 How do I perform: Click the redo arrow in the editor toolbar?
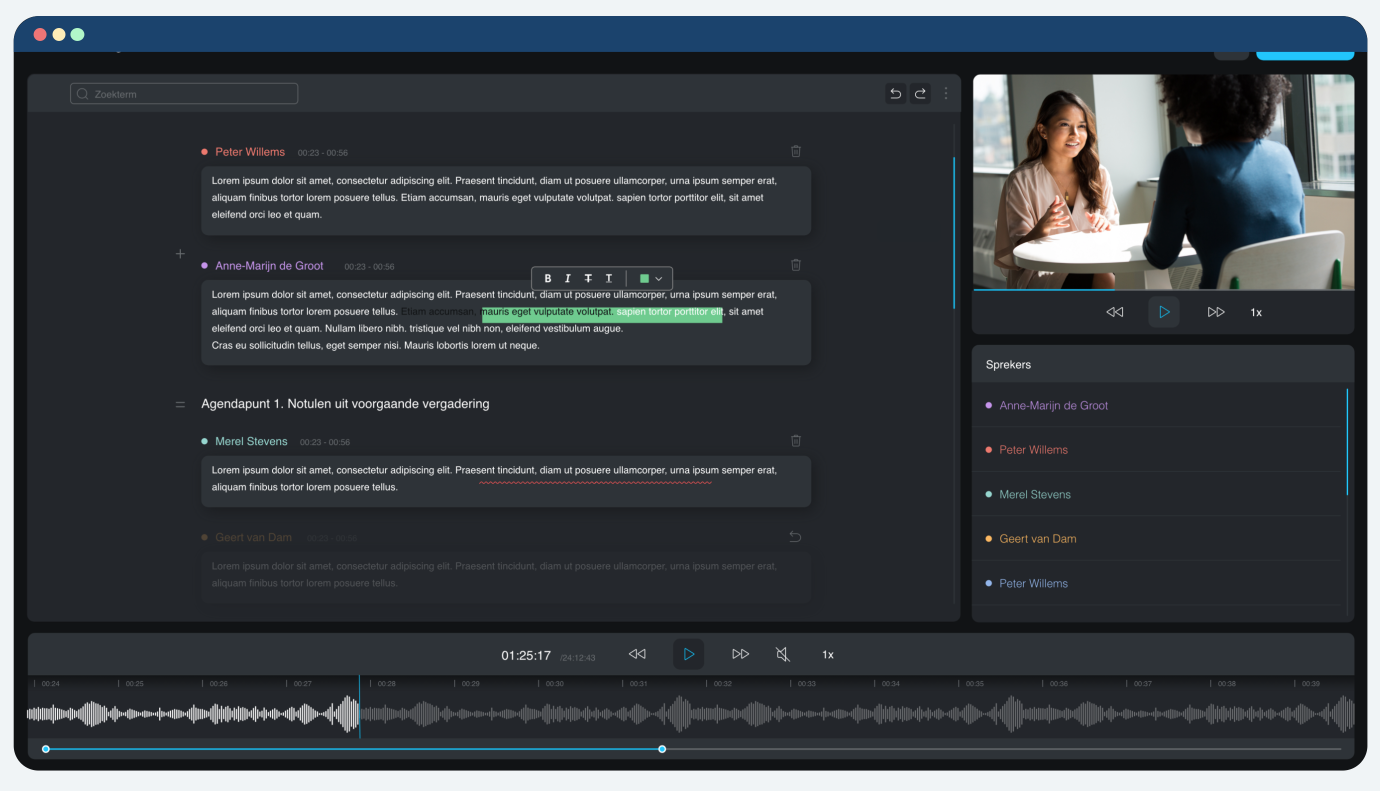[x=920, y=94]
